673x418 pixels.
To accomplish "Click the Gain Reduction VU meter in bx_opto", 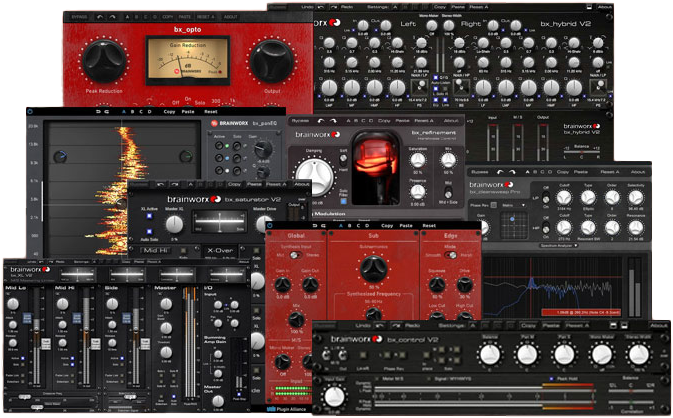I will click(188, 60).
